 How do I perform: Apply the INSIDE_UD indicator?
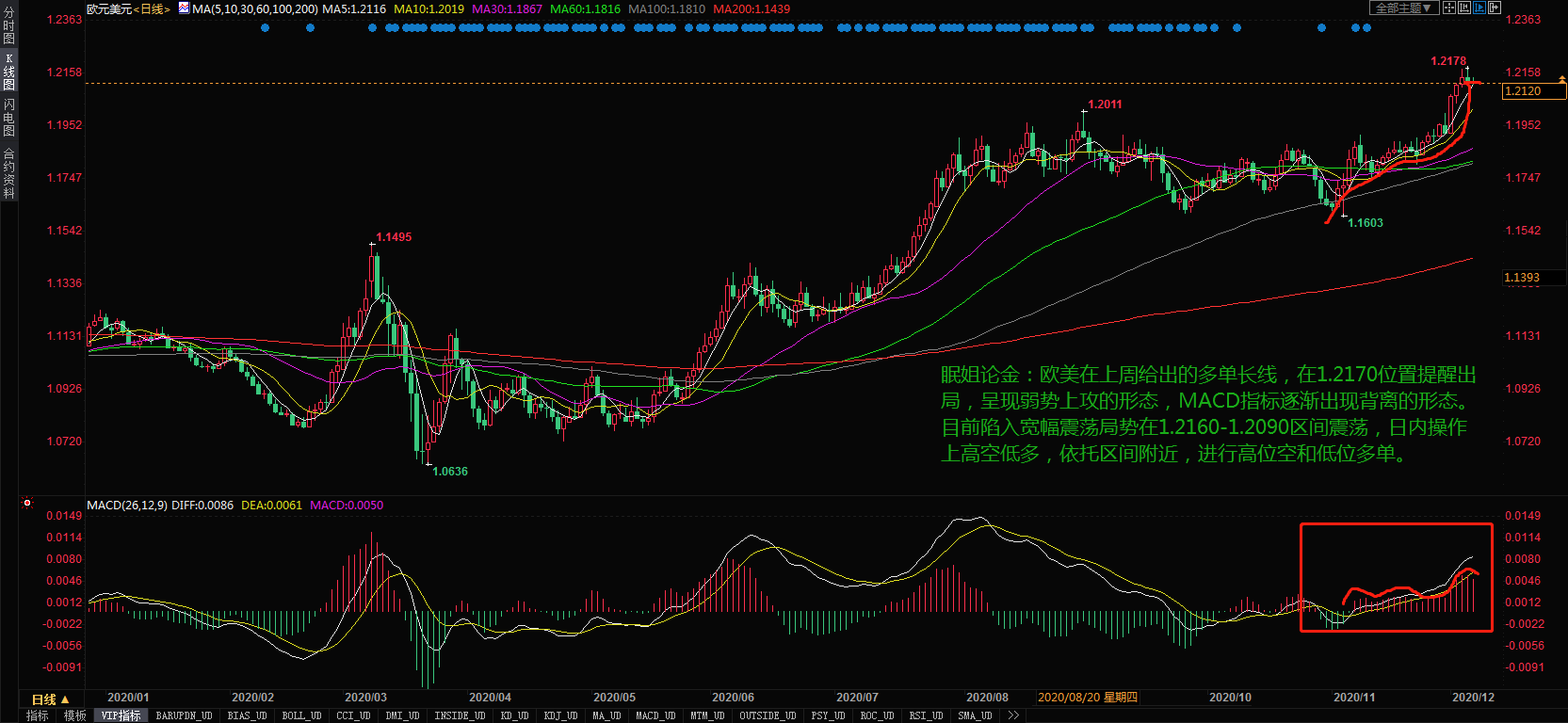[x=460, y=715]
